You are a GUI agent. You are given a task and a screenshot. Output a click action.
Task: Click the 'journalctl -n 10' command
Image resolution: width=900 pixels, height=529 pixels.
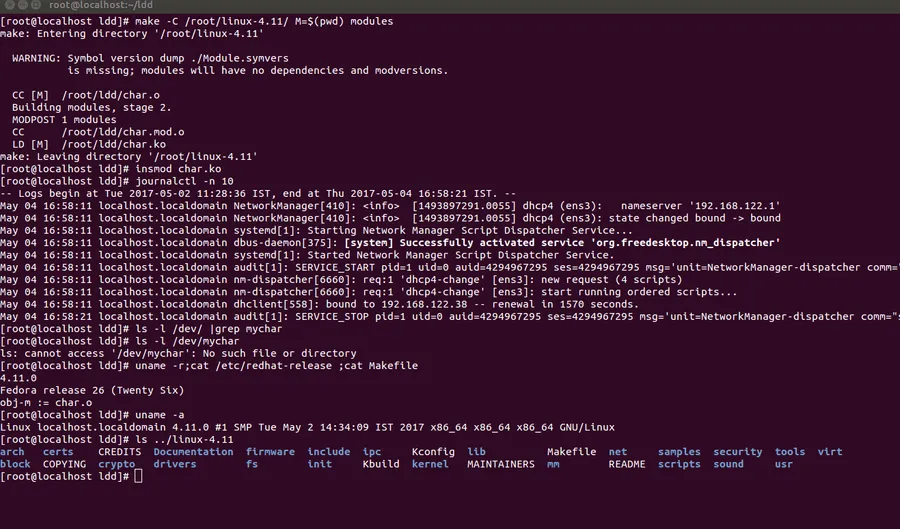click(x=184, y=181)
